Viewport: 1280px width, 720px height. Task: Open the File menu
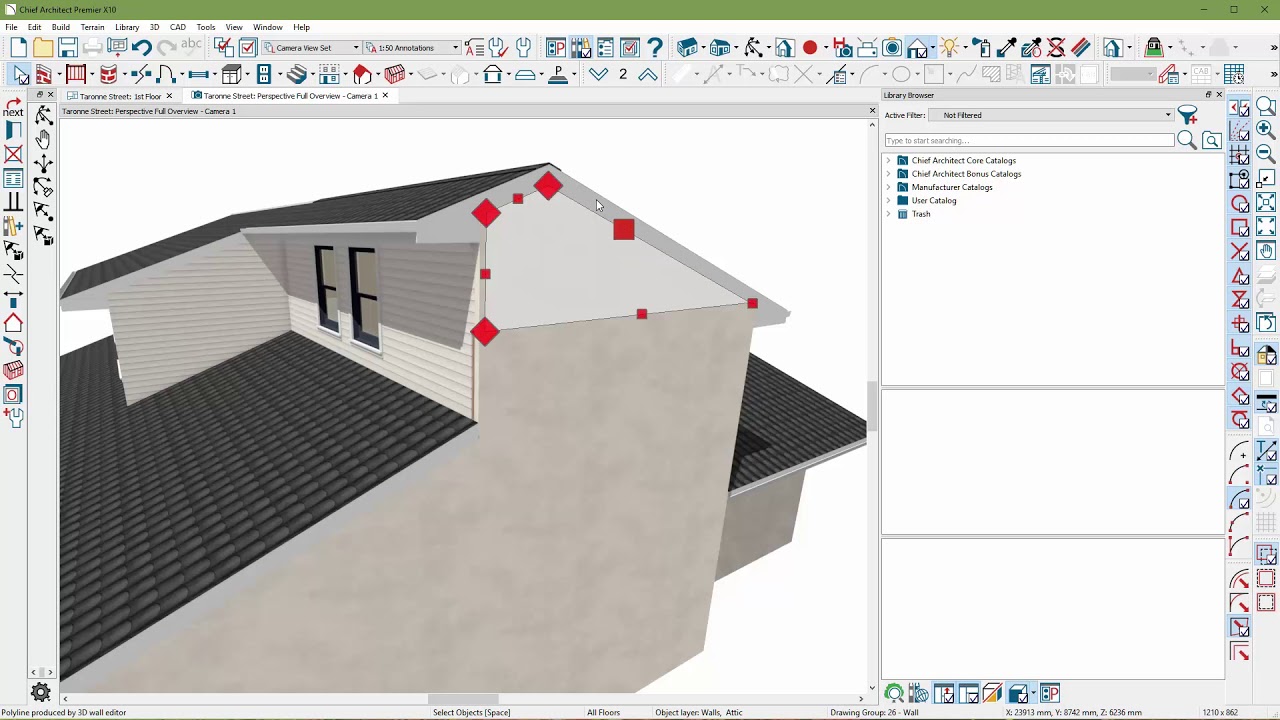11,27
